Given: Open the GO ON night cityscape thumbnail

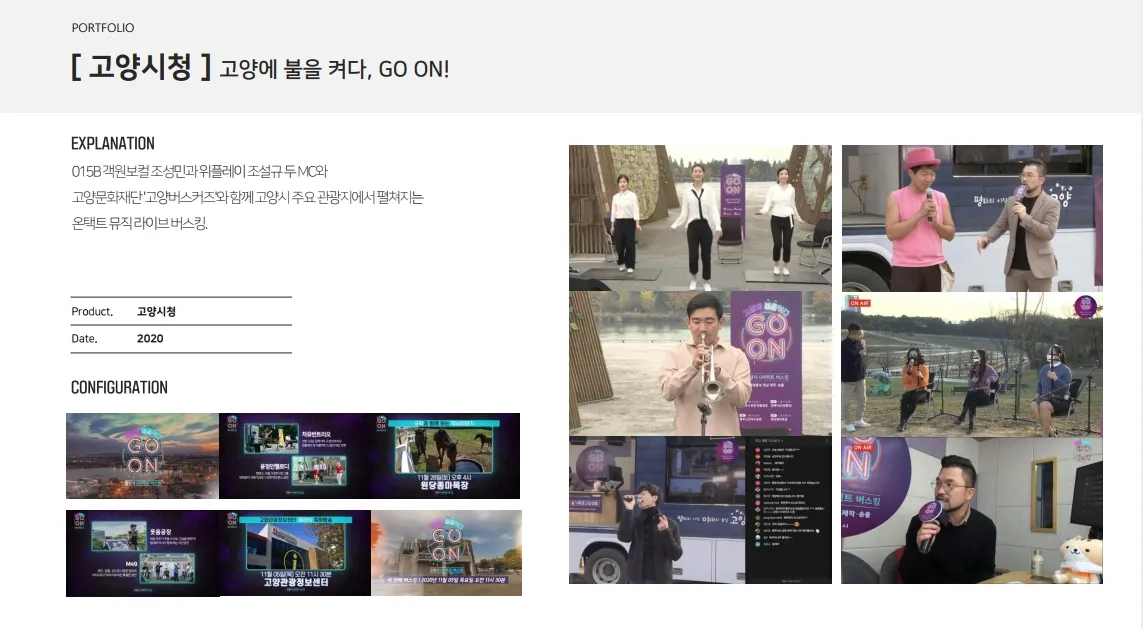Looking at the screenshot, I should click(x=142, y=456).
